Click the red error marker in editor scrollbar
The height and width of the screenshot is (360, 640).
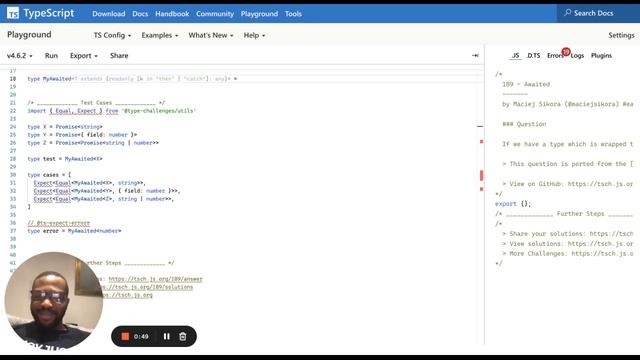[x=482, y=175]
